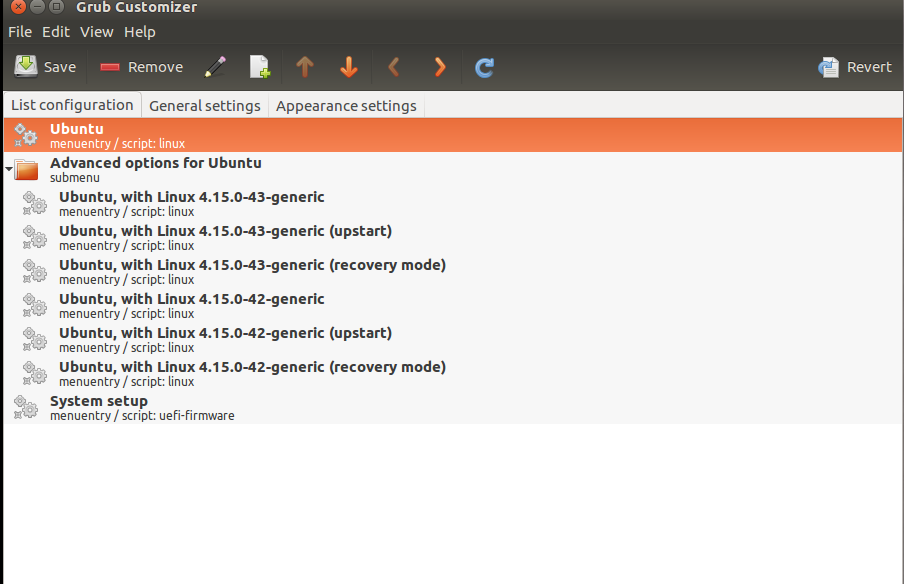Click gear icon beside 4.15.0-43-generic (upstart)
Viewport: 904px width, 584px height.
point(35,238)
